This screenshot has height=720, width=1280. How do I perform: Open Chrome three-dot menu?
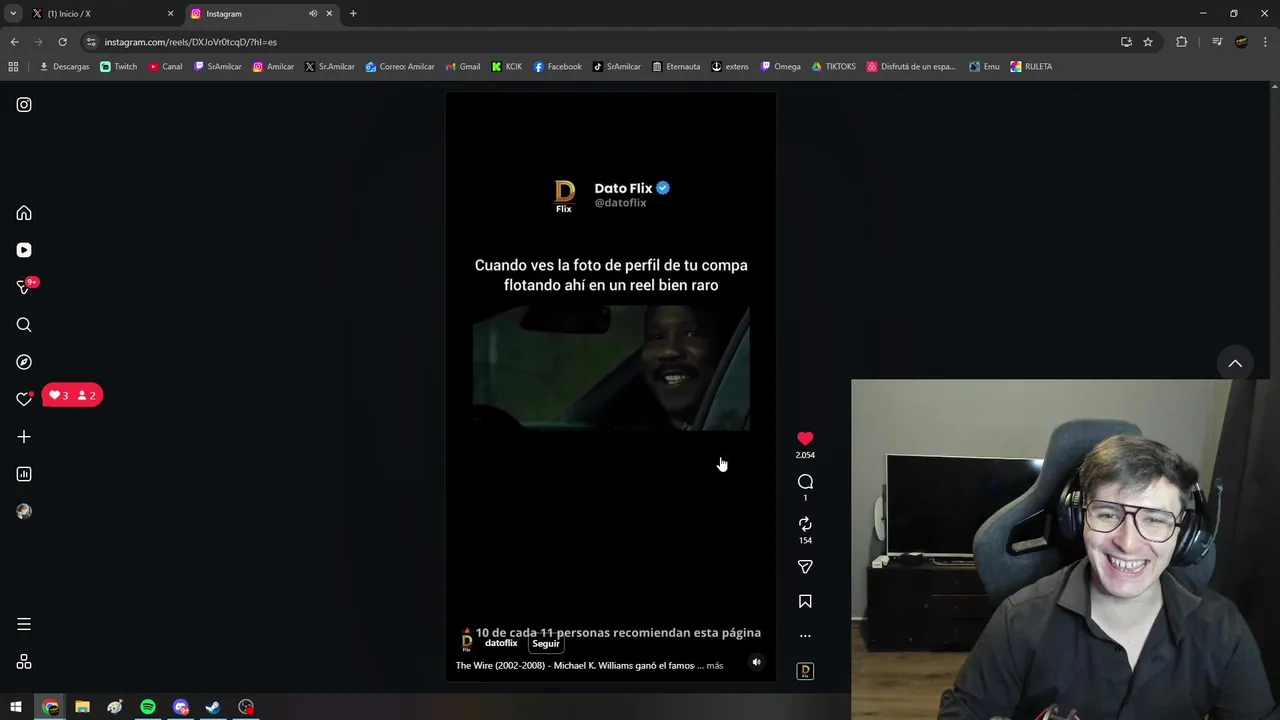tap(1265, 42)
